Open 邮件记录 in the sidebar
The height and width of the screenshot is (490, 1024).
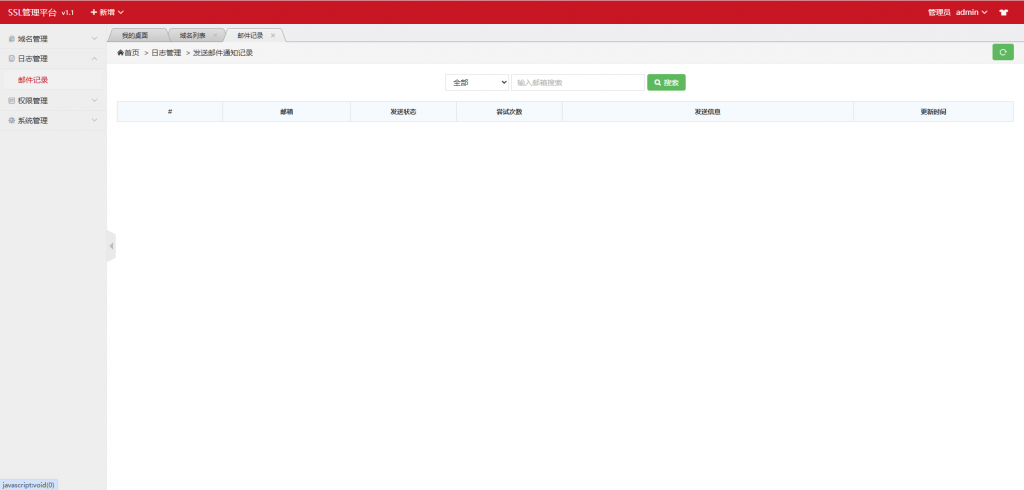click(x=33, y=80)
